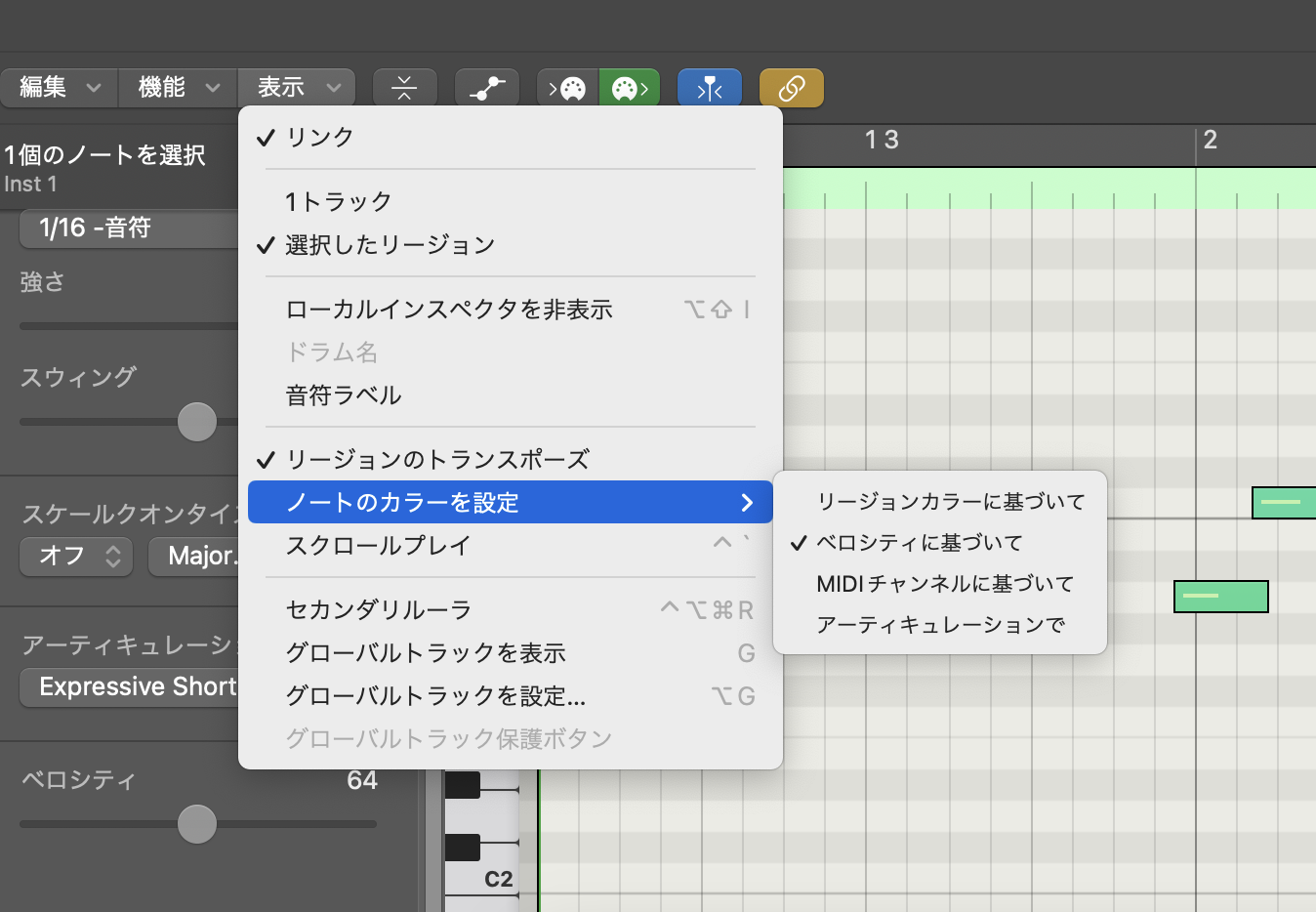Click the collapse/catch playhead toolbar icon
The width and height of the screenshot is (1316, 912).
pyautogui.click(x=404, y=88)
